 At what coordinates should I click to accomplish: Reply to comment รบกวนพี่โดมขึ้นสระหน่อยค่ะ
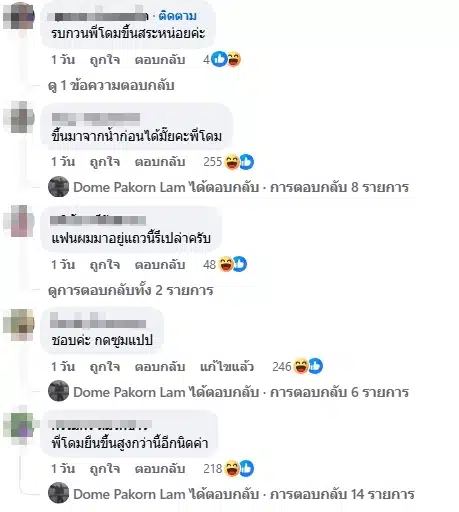tap(160, 60)
